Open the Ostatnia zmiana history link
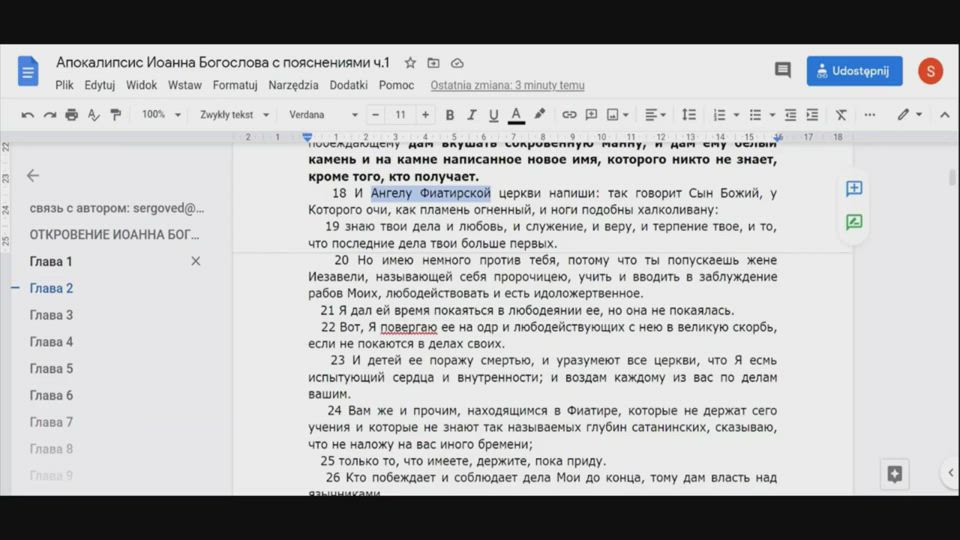The width and height of the screenshot is (960, 540). point(507,86)
